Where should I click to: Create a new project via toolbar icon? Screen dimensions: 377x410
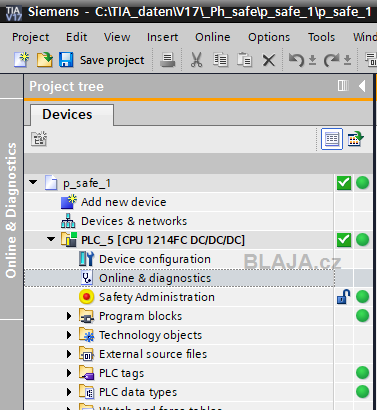[x=21, y=60]
